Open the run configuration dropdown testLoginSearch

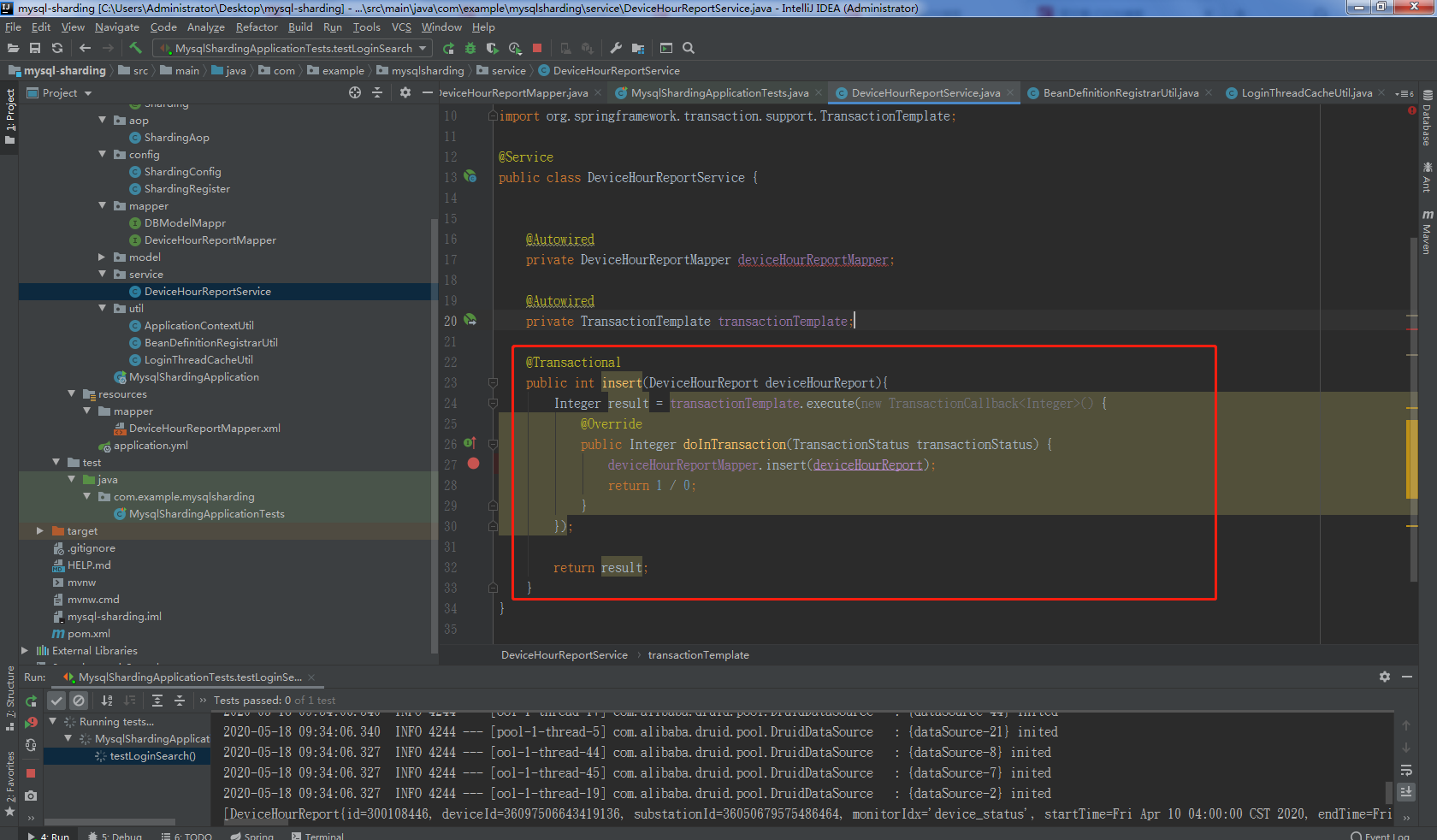293,49
